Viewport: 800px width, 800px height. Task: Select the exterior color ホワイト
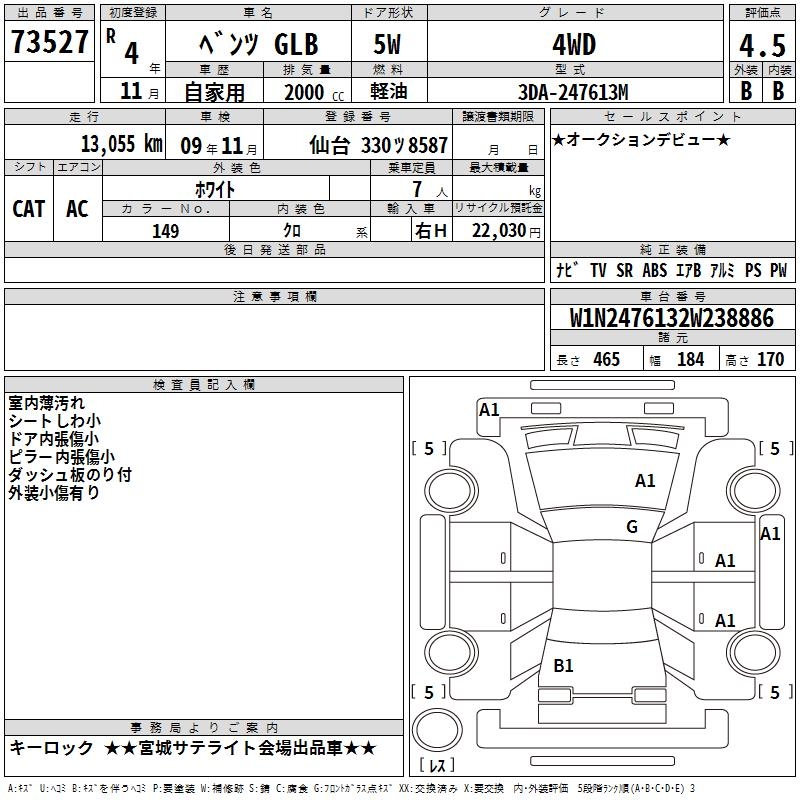tap(215, 189)
